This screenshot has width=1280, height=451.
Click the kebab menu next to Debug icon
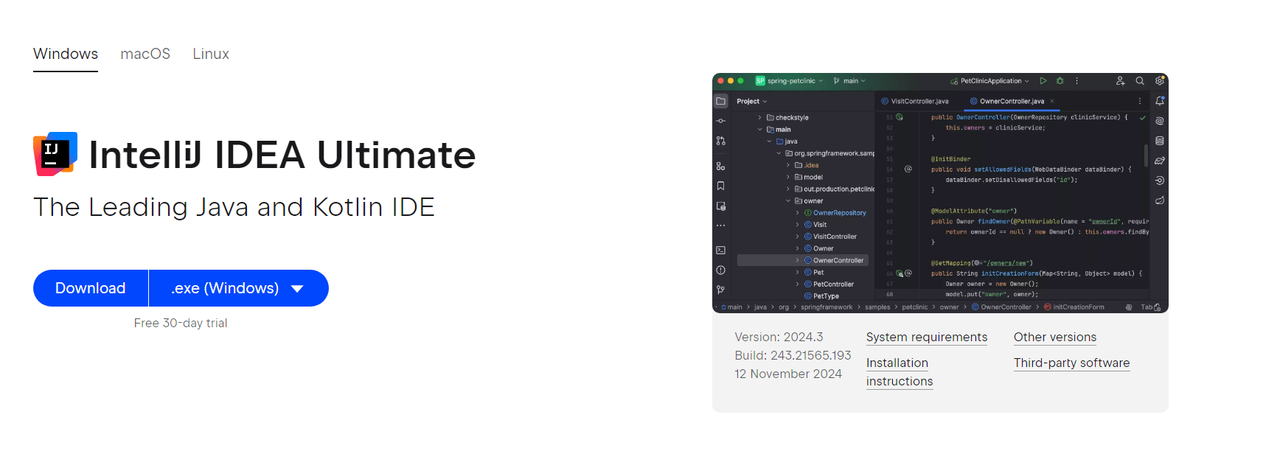coord(1077,80)
